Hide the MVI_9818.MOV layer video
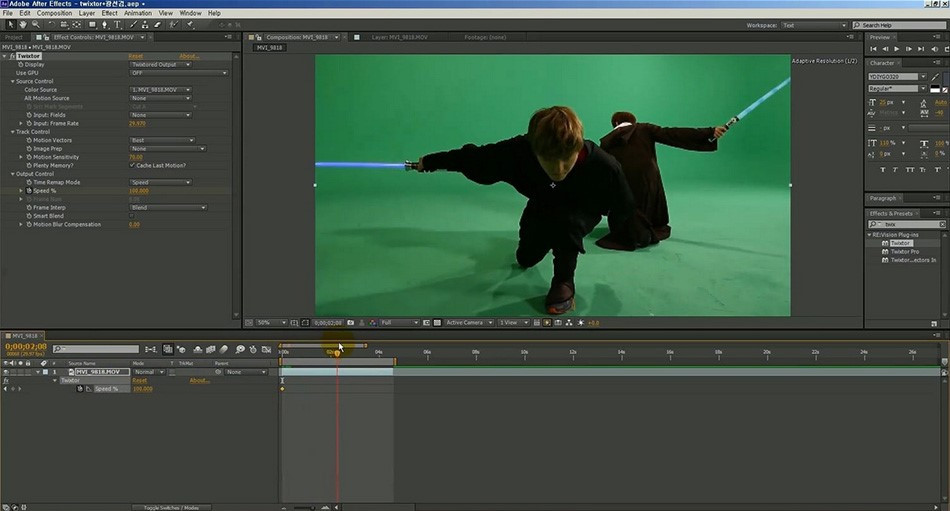Viewport: 950px width, 511px height. tap(6, 372)
